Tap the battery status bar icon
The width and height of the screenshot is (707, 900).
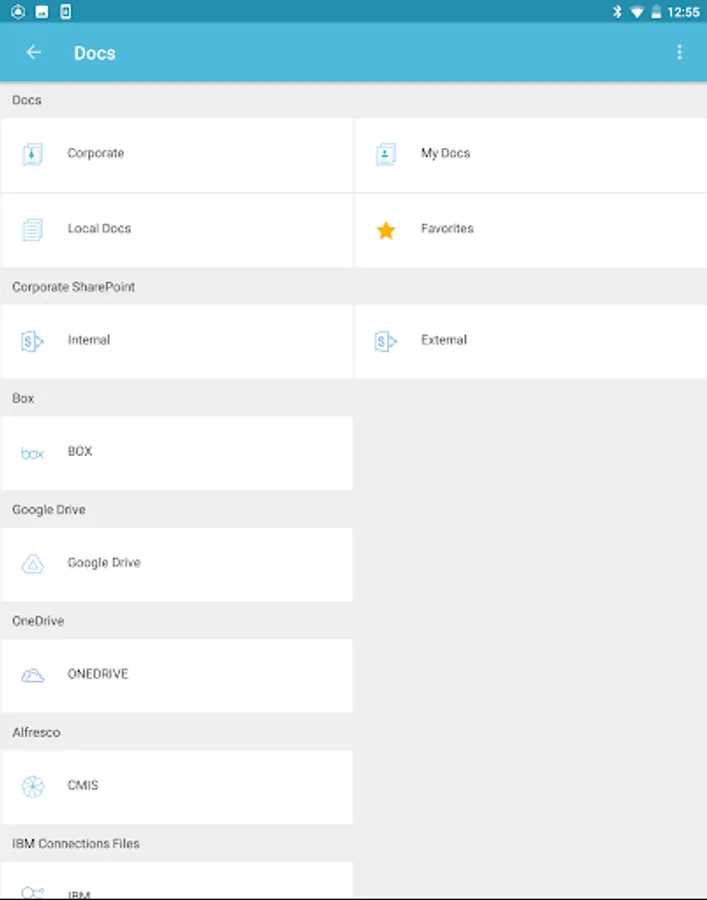656,11
